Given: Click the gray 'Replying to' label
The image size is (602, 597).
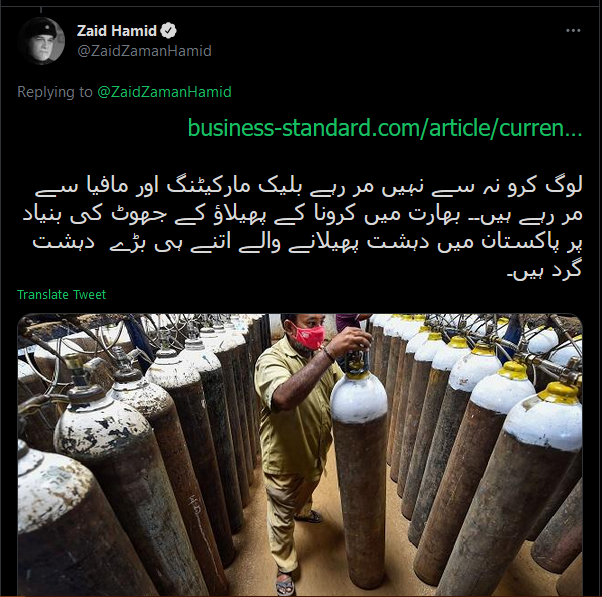Looking at the screenshot, I should tap(55, 92).
